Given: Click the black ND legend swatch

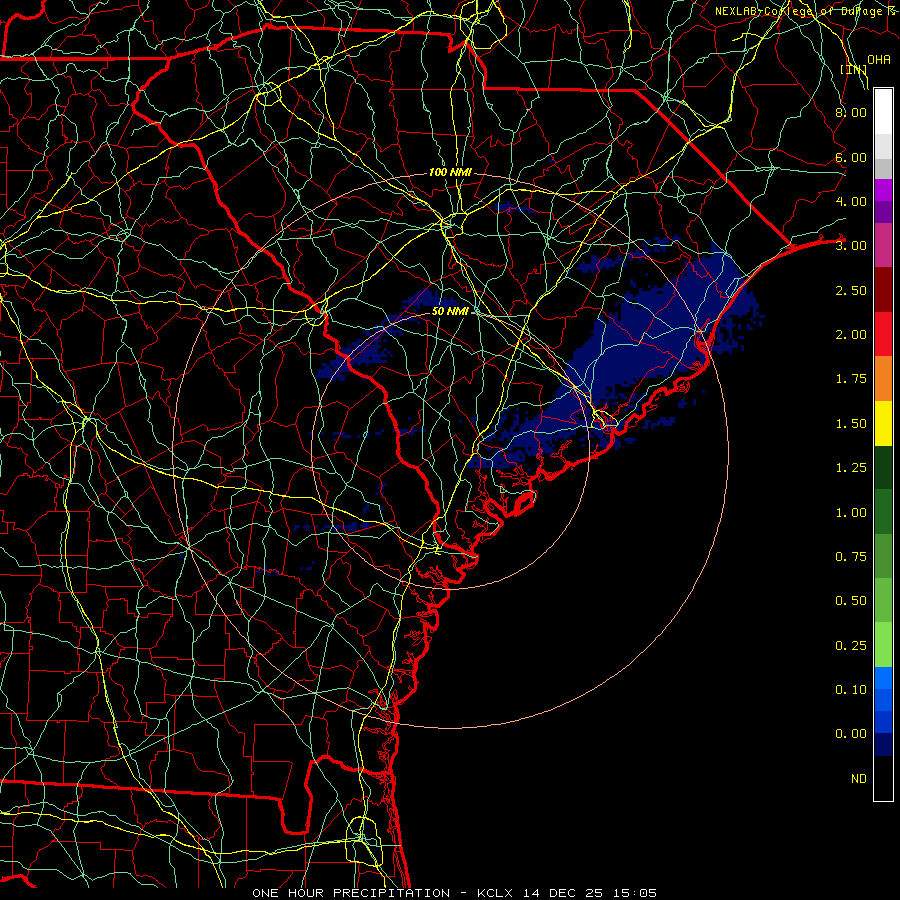Looking at the screenshot, I should click(x=883, y=778).
